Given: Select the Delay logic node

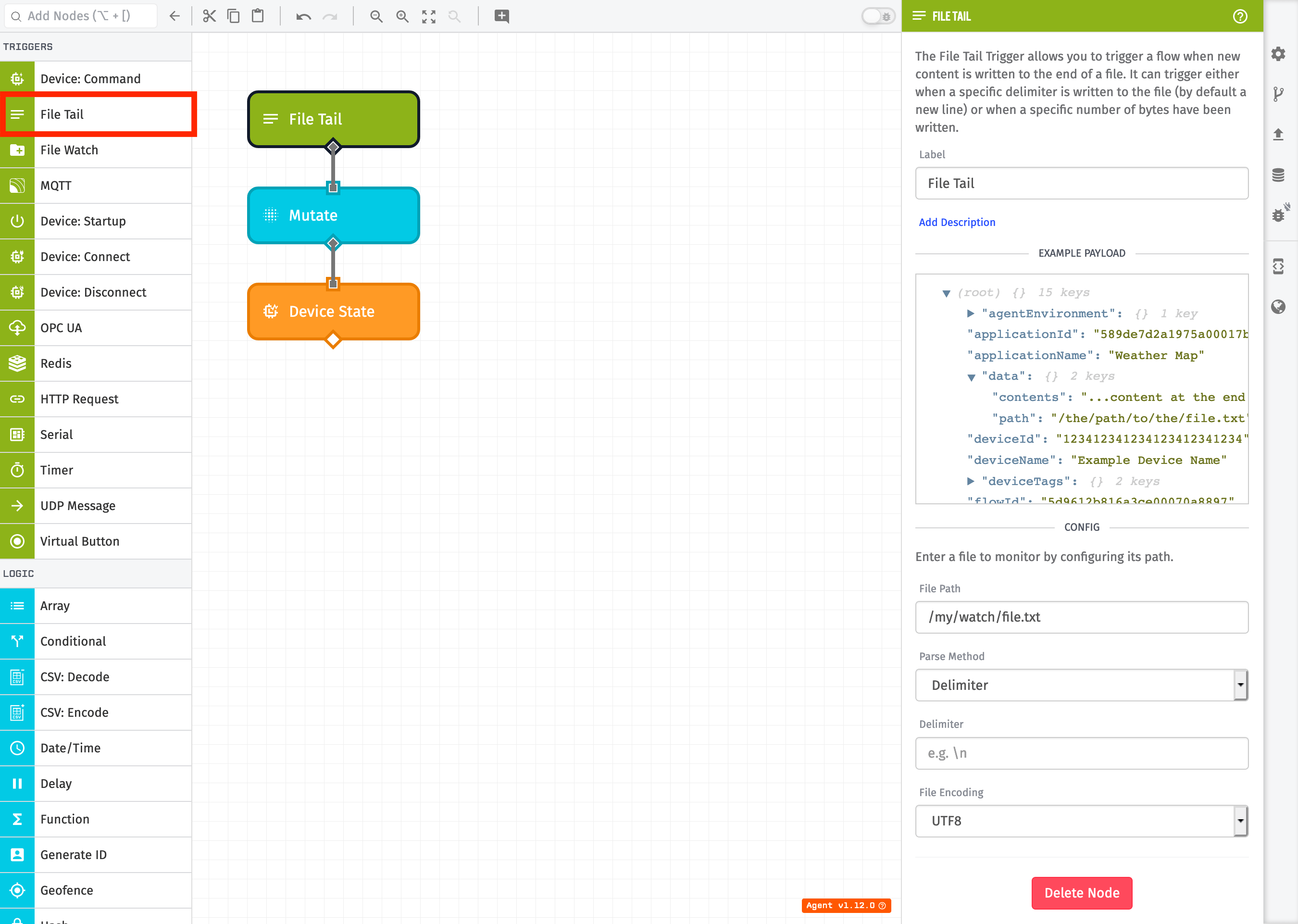Looking at the screenshot, I should tap(96, 784).
